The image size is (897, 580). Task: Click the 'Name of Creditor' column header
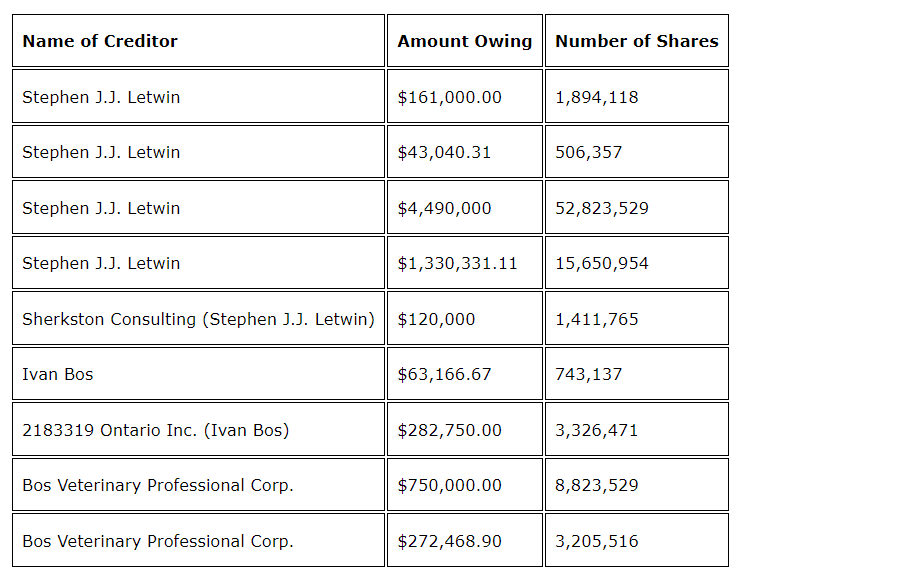click(x=100, y=41)
